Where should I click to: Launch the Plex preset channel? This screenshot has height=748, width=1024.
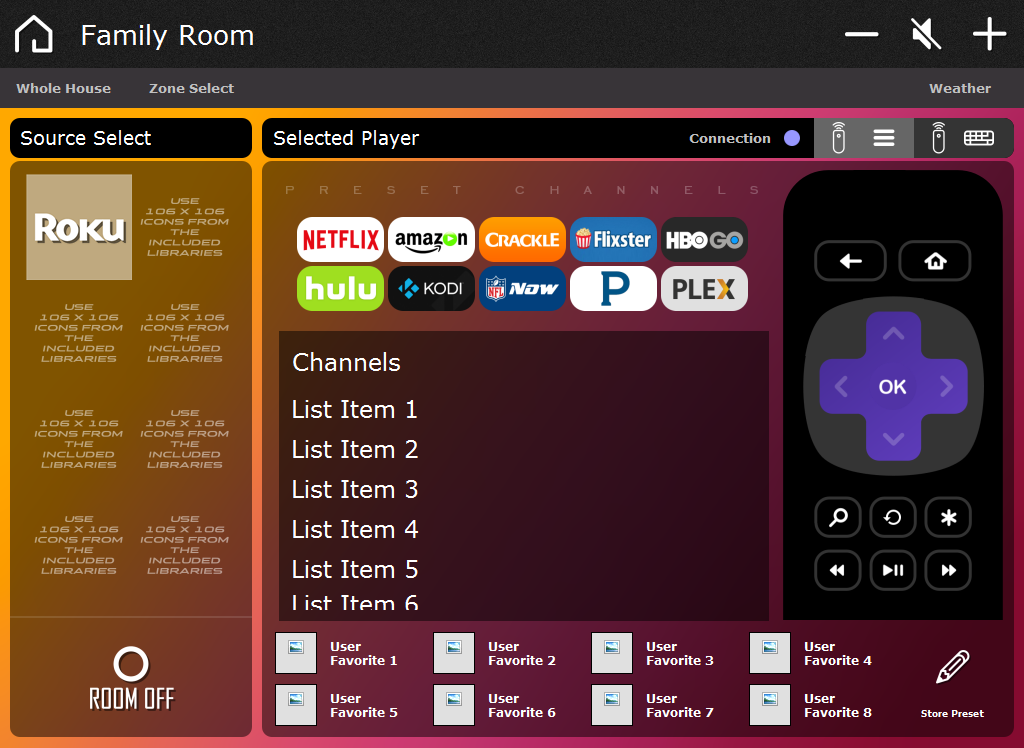(x=704, y=288)
